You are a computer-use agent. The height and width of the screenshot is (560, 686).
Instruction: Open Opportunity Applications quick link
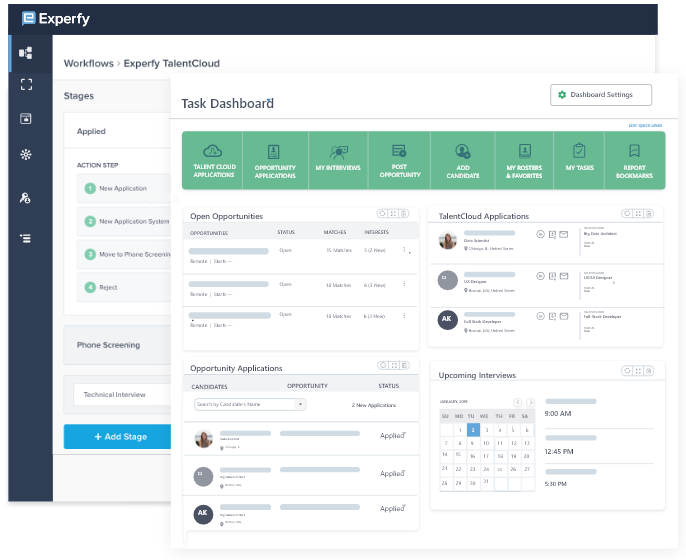point(275,161)
